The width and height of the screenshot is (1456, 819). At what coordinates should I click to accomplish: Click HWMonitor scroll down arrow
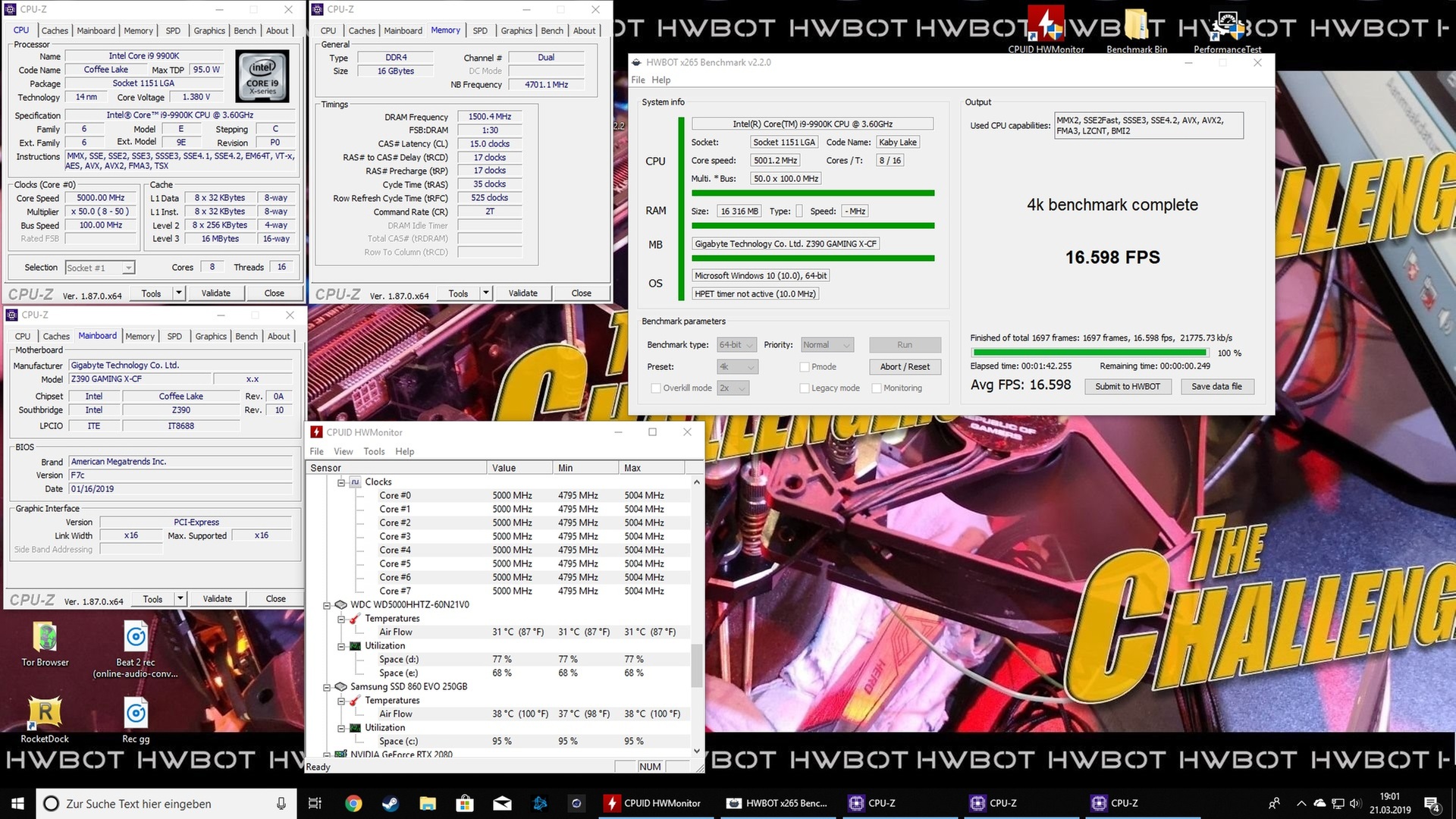[696, 751]
